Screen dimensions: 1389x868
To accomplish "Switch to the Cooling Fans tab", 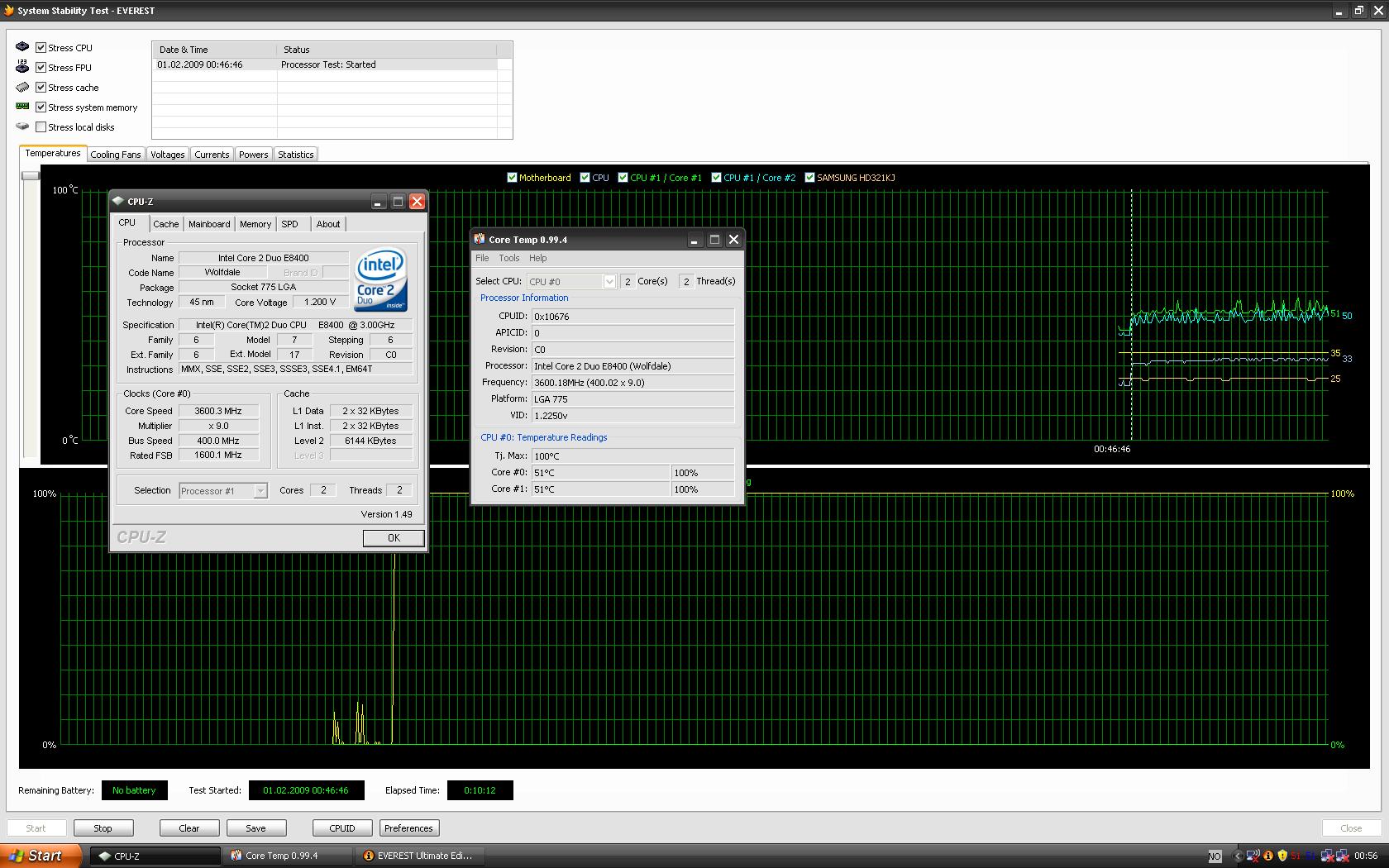I will (x=116, y=155).
